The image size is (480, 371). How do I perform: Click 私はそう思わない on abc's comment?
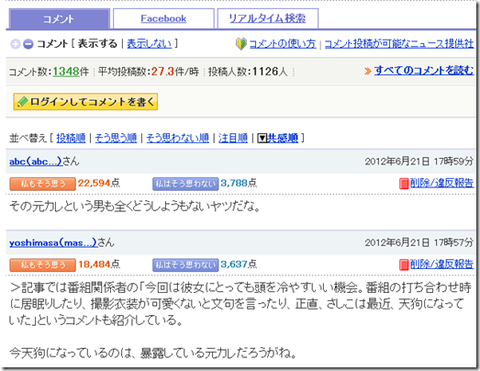click(186, 184)
